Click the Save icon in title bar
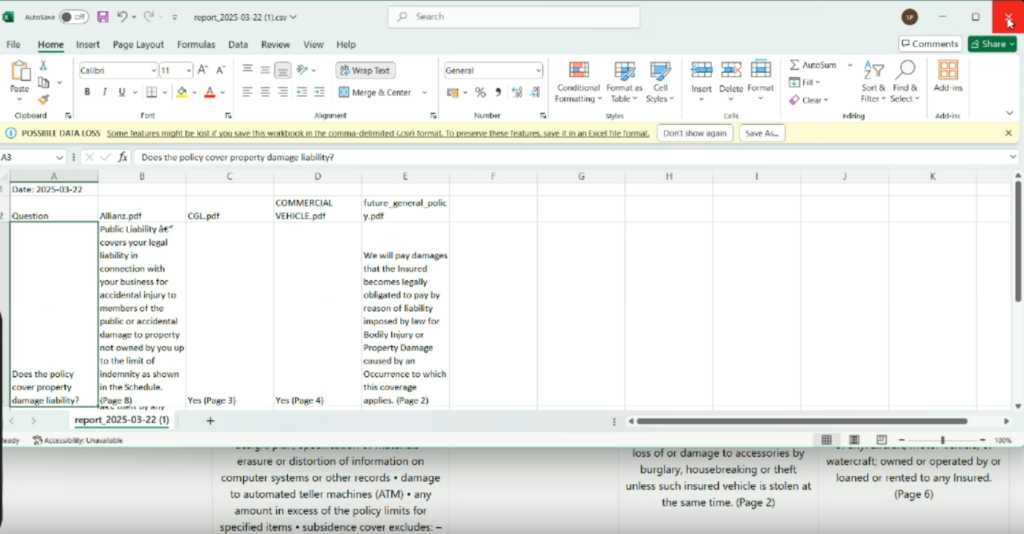 click(x=102, y=17)
